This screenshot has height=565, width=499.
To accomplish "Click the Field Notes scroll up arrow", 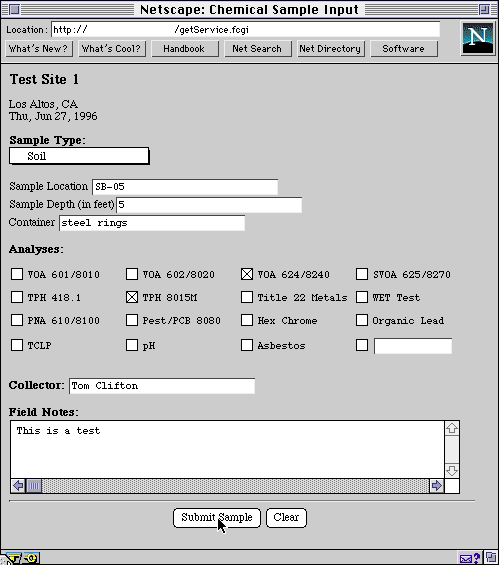I will tap(452, 428).
